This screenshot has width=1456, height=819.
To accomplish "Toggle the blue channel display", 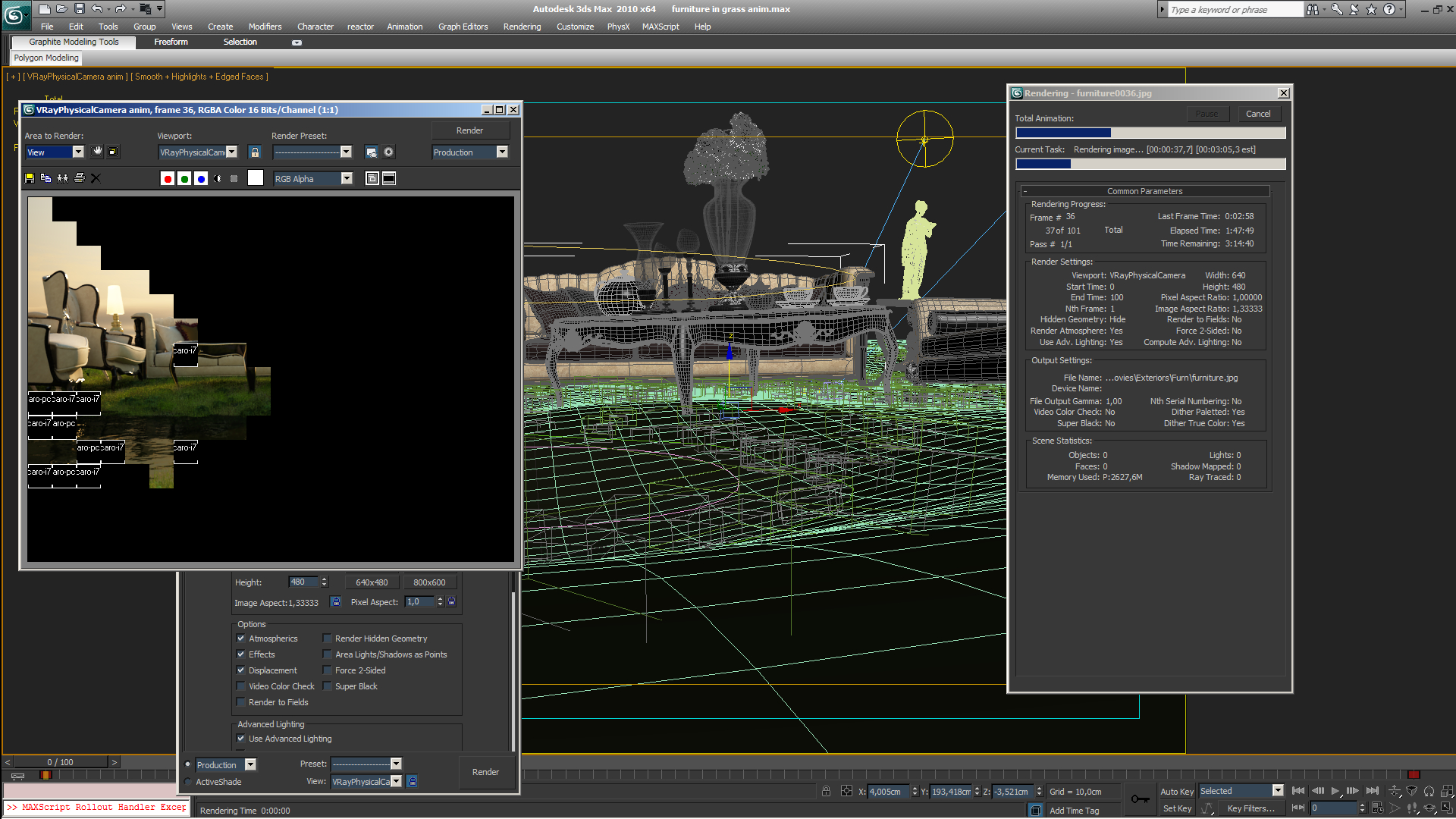I will [x=201, y=179].
